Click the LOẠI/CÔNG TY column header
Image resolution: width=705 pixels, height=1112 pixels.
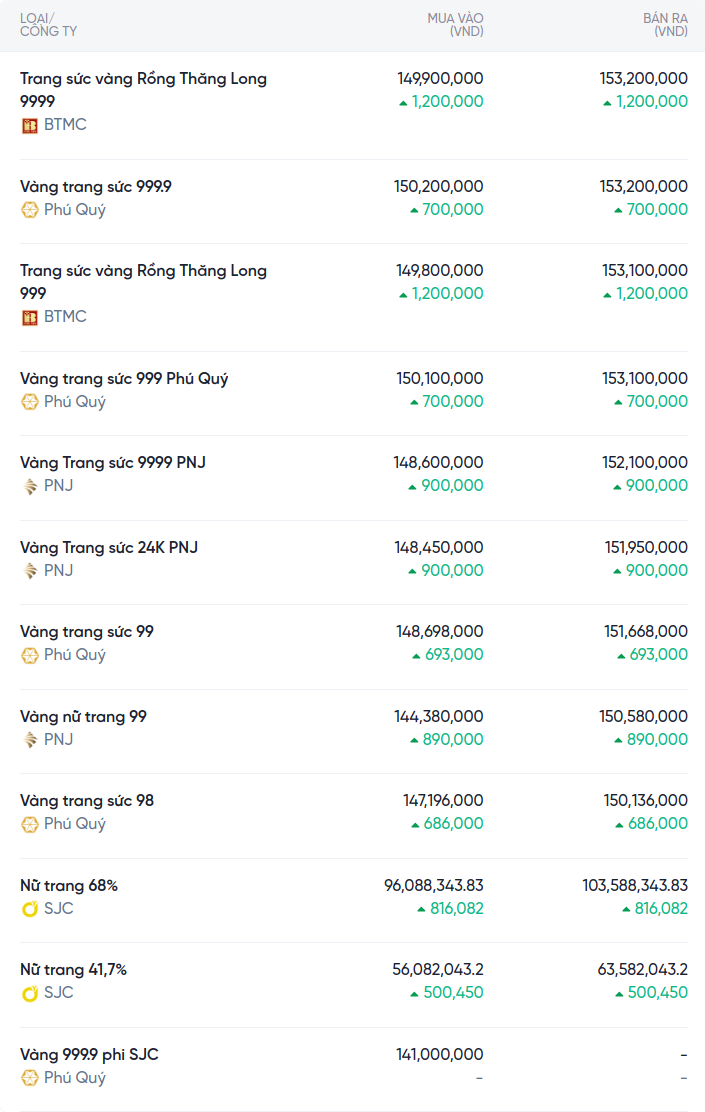coord(48,25)
